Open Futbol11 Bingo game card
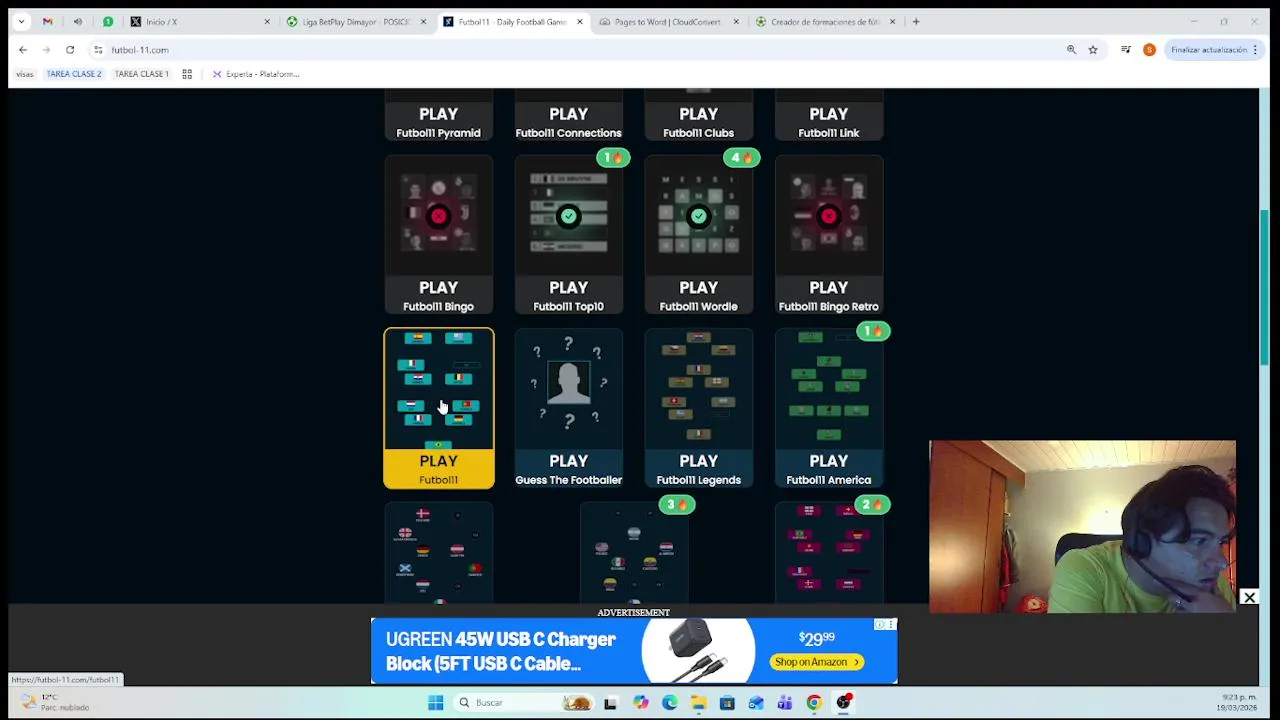The width and height of the screenshot is (1280, 720). point(439,235)
